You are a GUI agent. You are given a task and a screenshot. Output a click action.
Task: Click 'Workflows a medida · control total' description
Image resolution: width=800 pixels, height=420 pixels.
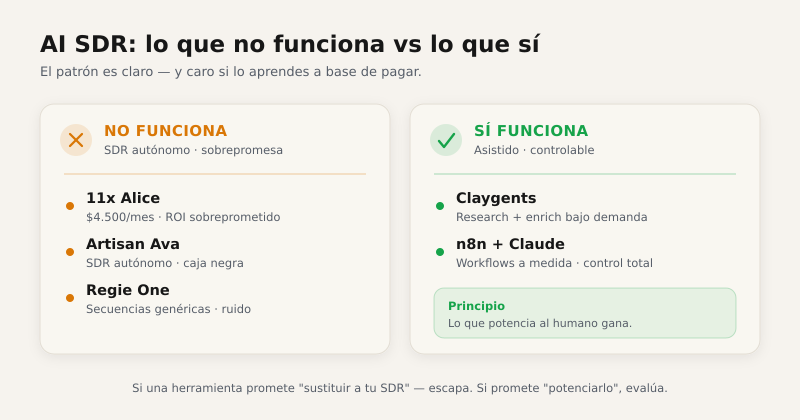554,263
